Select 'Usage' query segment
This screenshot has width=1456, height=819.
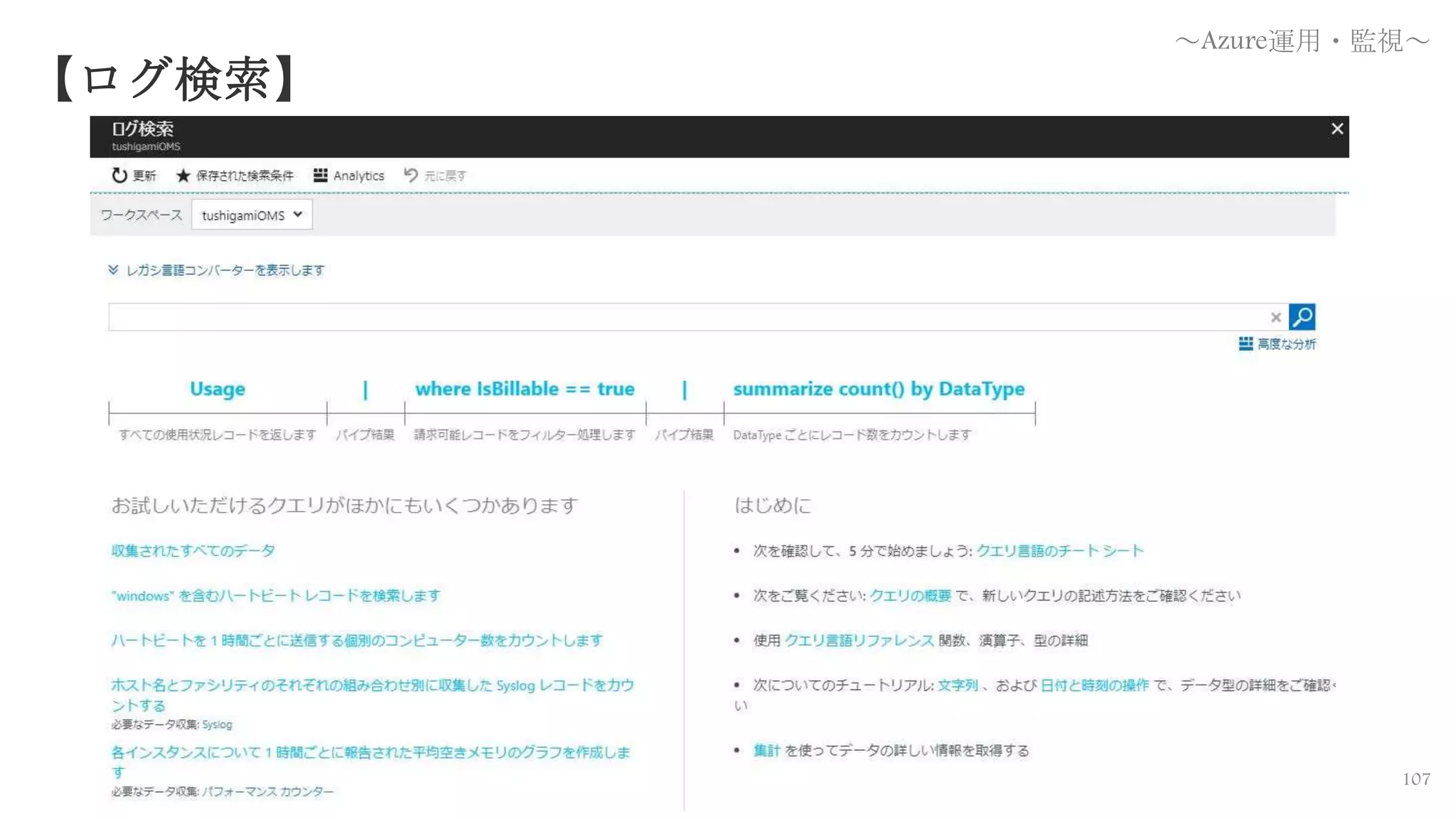(x=218, y=389)
